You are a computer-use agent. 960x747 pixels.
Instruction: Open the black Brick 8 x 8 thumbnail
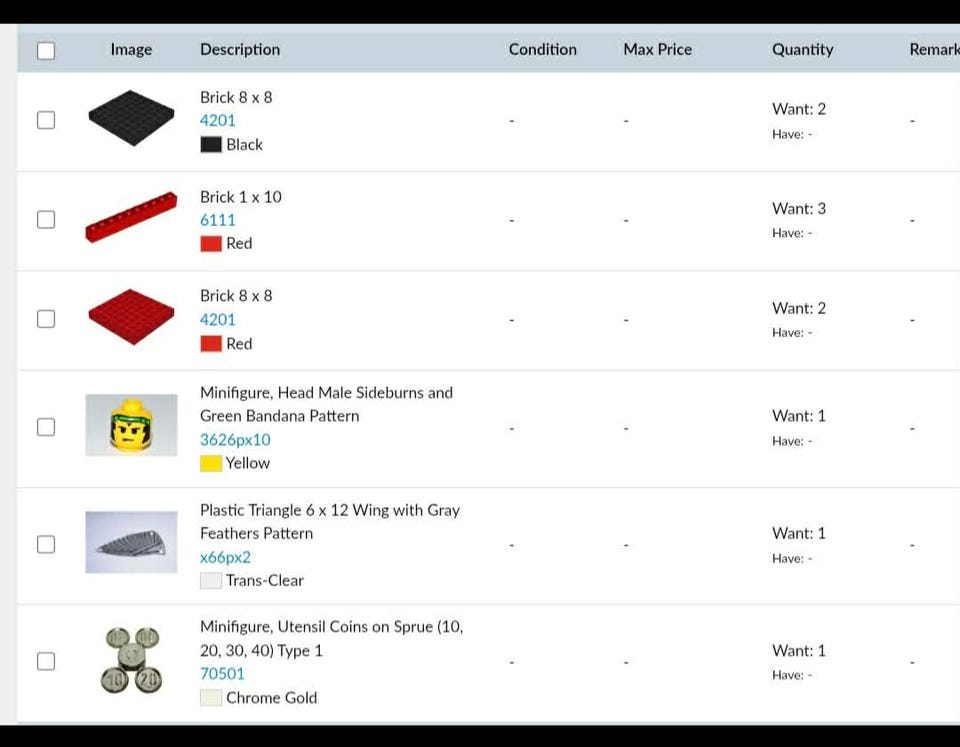(131, 118)
